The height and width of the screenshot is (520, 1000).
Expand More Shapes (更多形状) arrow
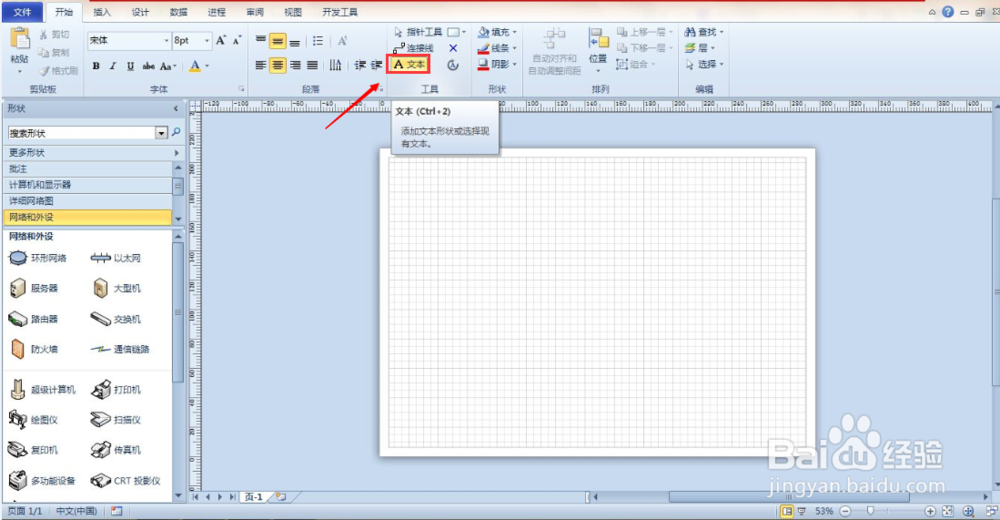point(177,153)
